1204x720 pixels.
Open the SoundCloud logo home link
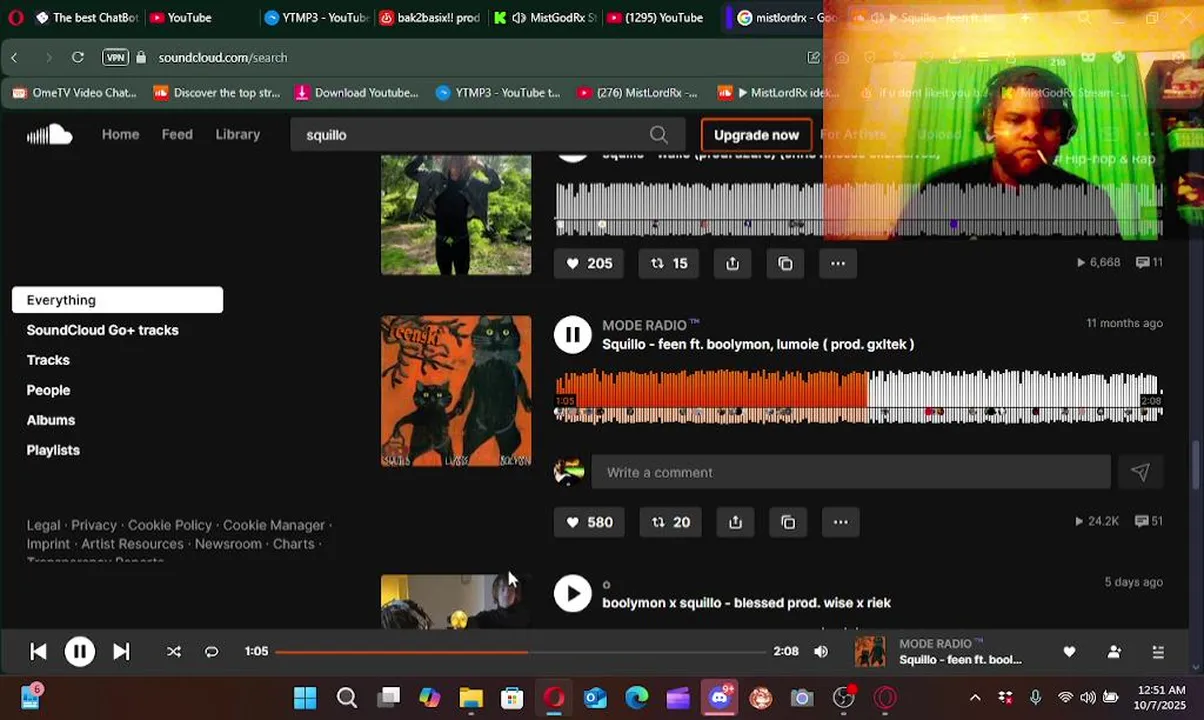[49, 134]
